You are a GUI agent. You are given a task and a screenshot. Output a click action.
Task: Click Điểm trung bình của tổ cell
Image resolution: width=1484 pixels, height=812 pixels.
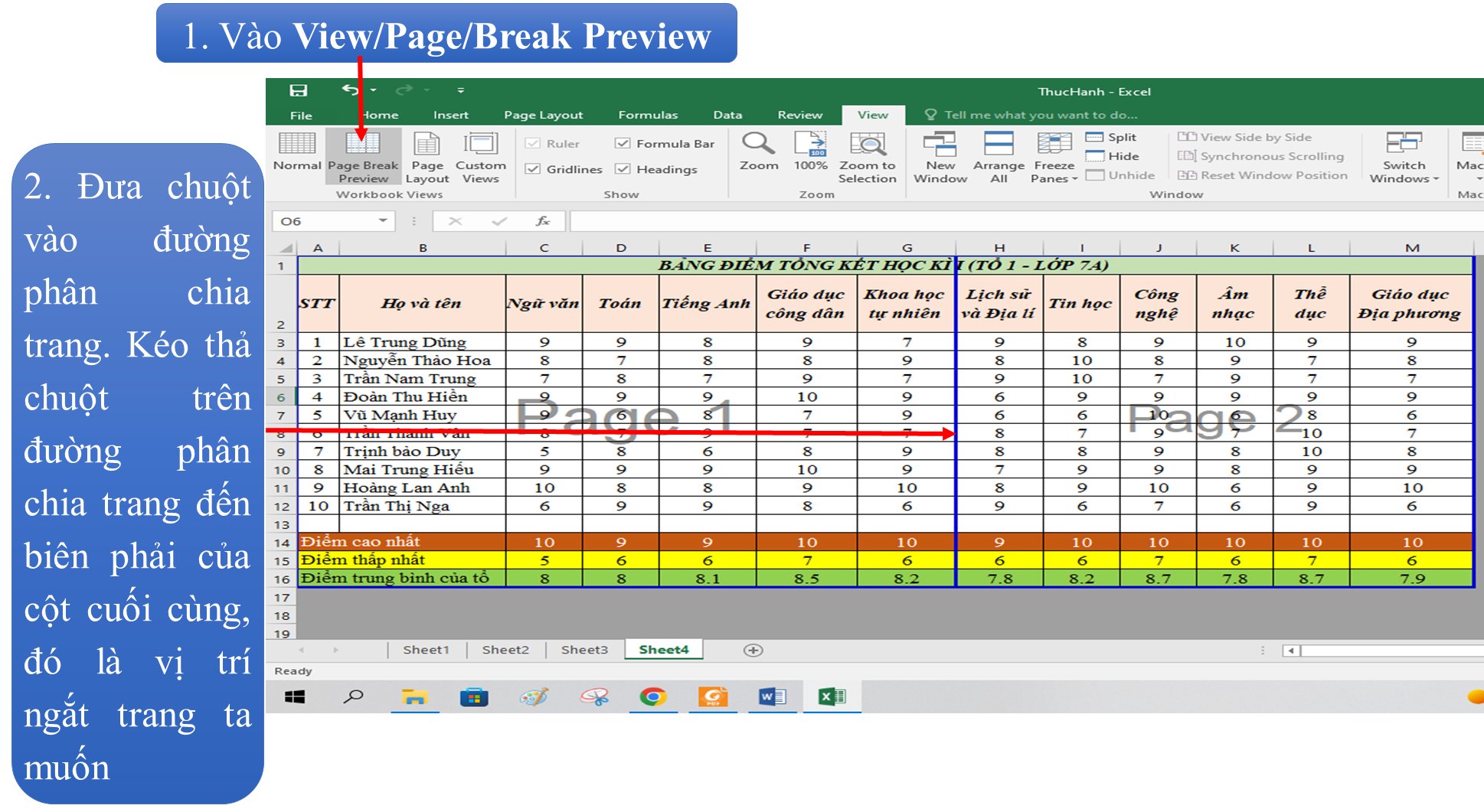coord(401,579)
